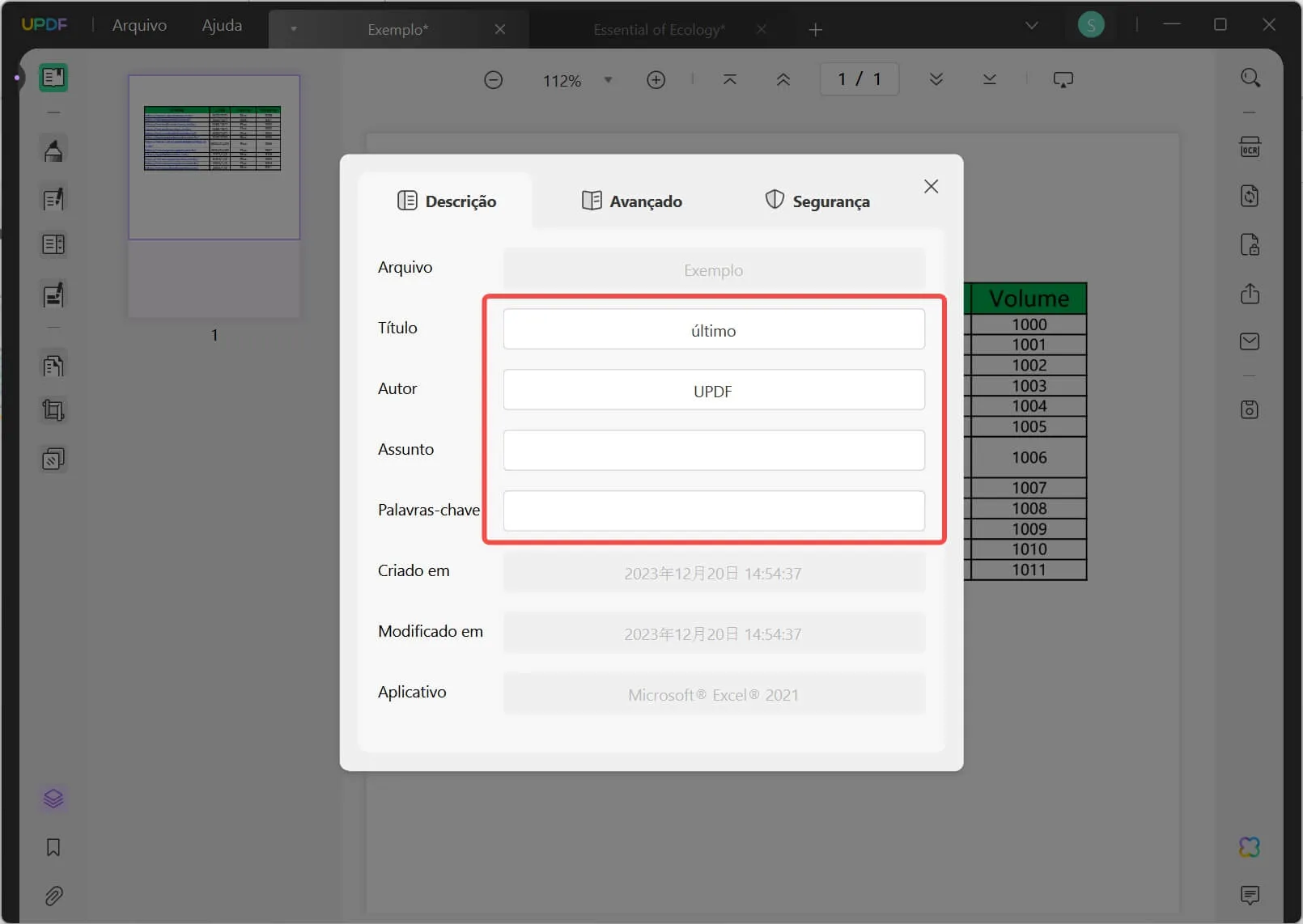Click the Share file icon
This screenshot has width=1303, height=924.
point(1250,293)
